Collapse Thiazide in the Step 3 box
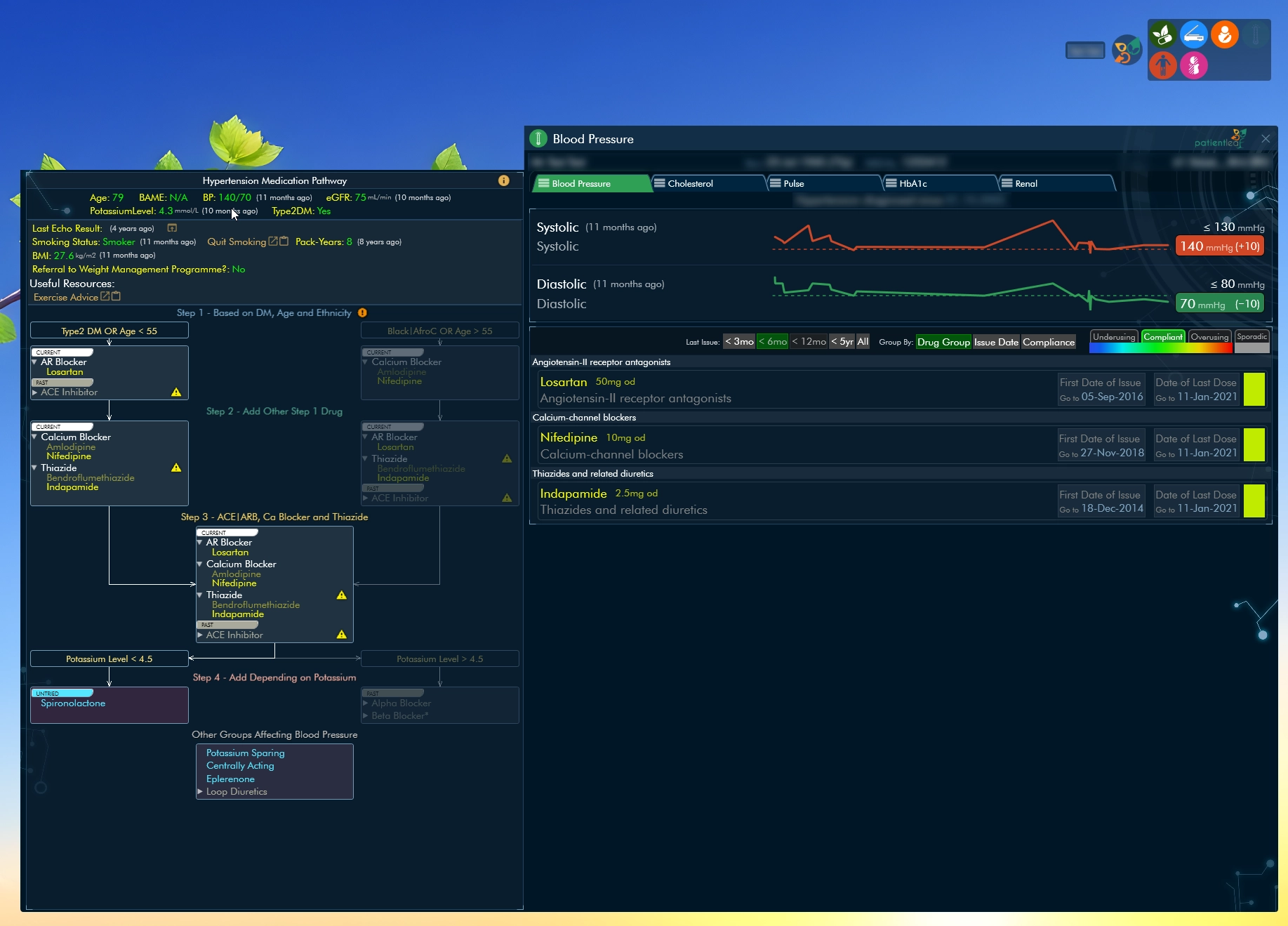The height and width of the screenshot is (926, 1288). tap(200, 595)
